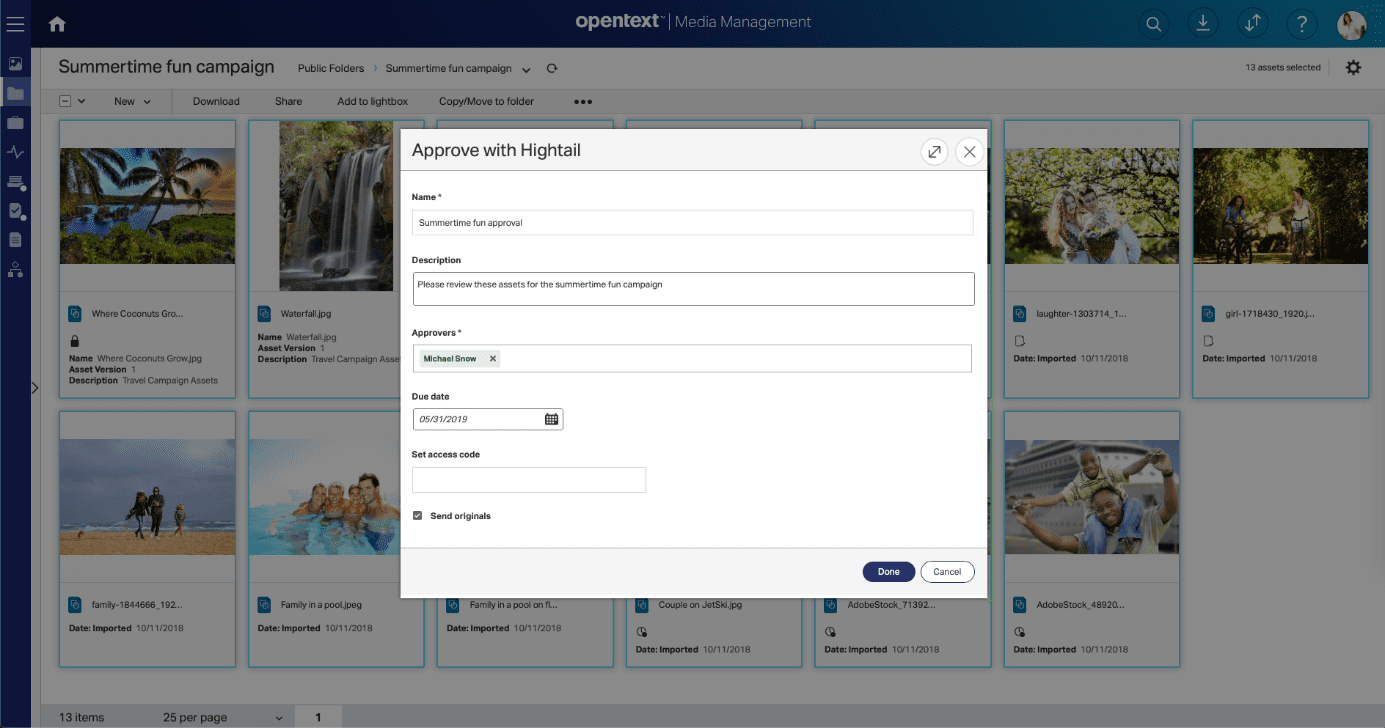1385x728 pixels.
Task: Remove Michael Snow from Approvers
Action: pos(491,356)
